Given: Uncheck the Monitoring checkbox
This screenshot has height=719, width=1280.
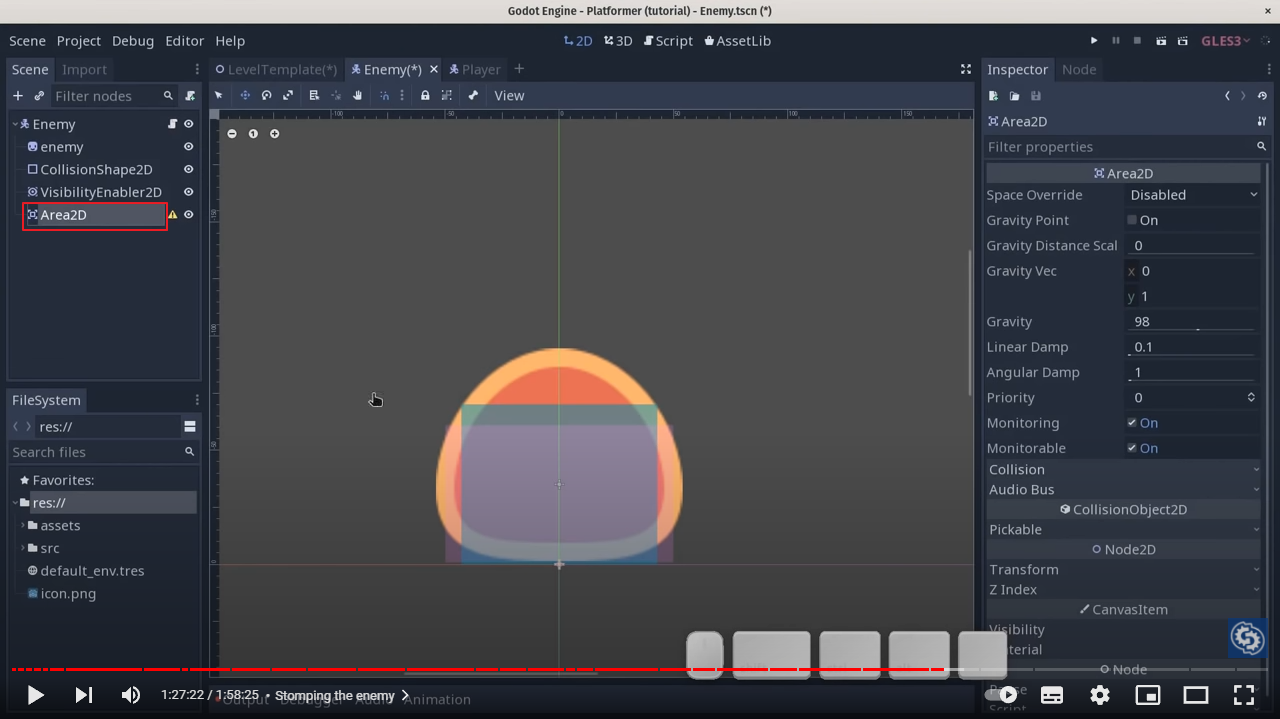Looking at the screenshot, I should (1132, 423).
